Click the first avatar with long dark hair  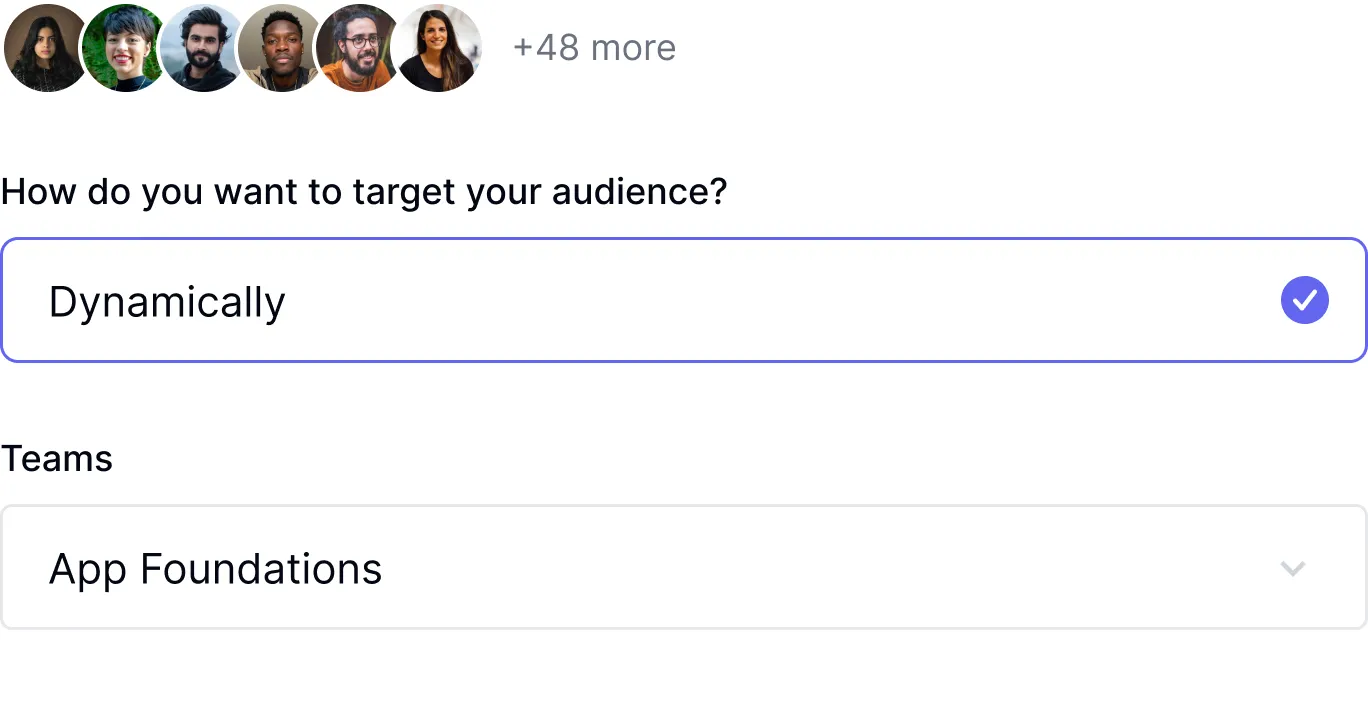45,48
